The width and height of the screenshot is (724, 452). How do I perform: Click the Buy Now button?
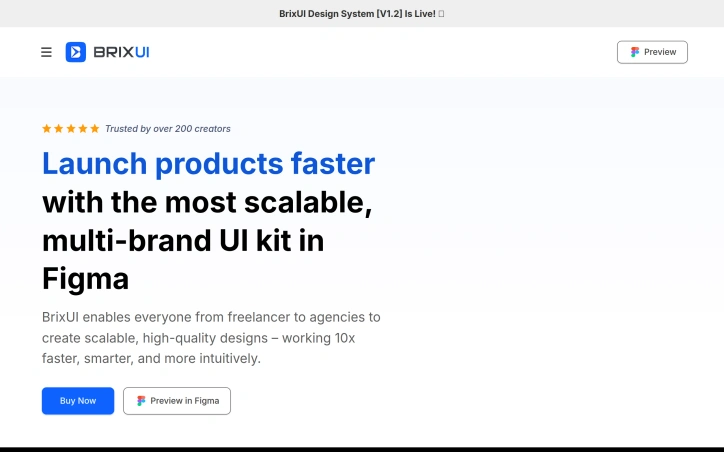tap(78, 401)
